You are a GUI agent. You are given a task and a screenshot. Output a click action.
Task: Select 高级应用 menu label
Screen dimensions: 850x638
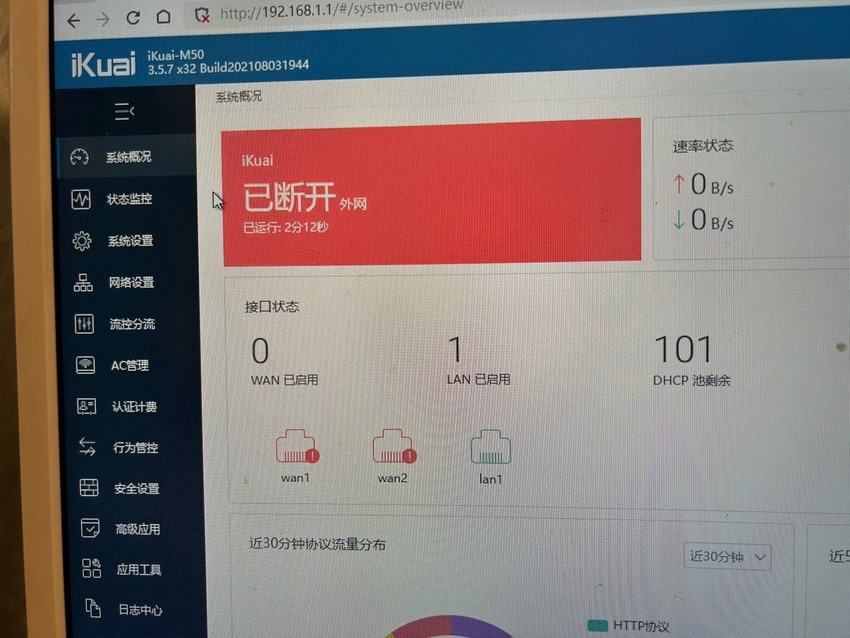pos(138,529)
